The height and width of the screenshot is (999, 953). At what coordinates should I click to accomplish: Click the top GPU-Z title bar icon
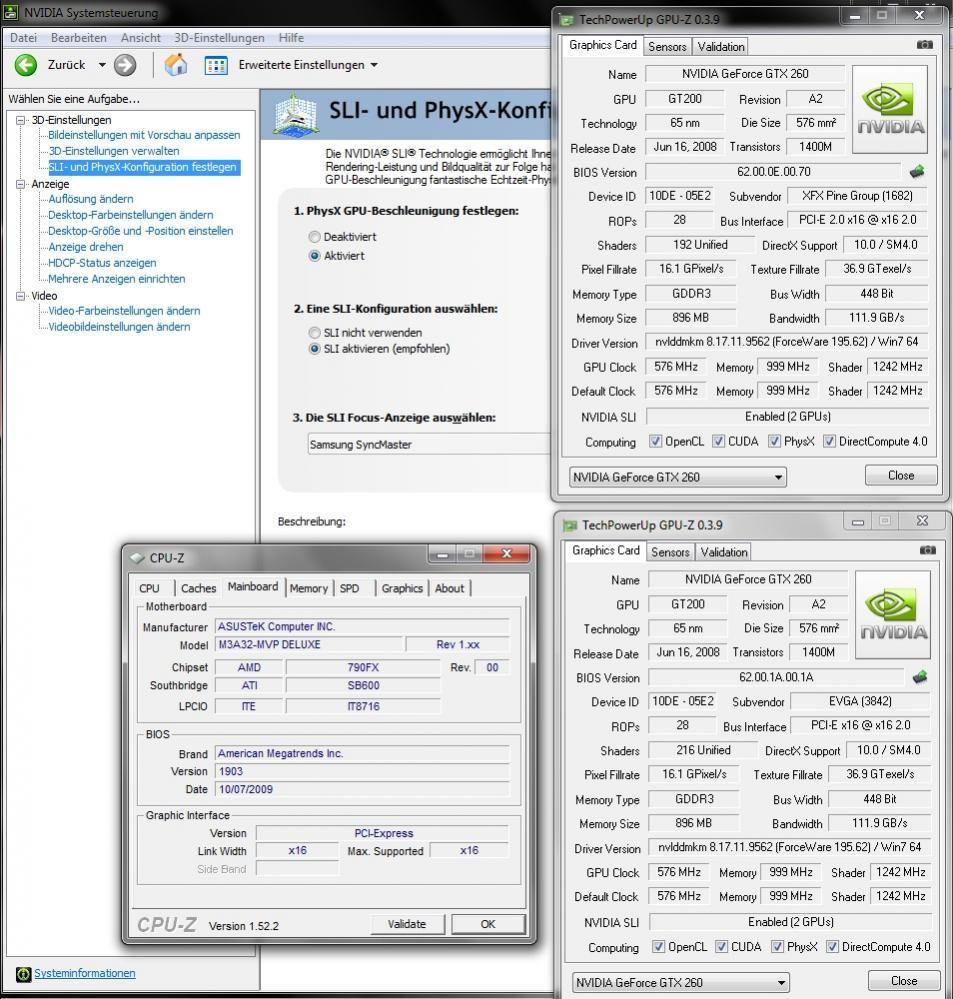[x=566, y=20]
